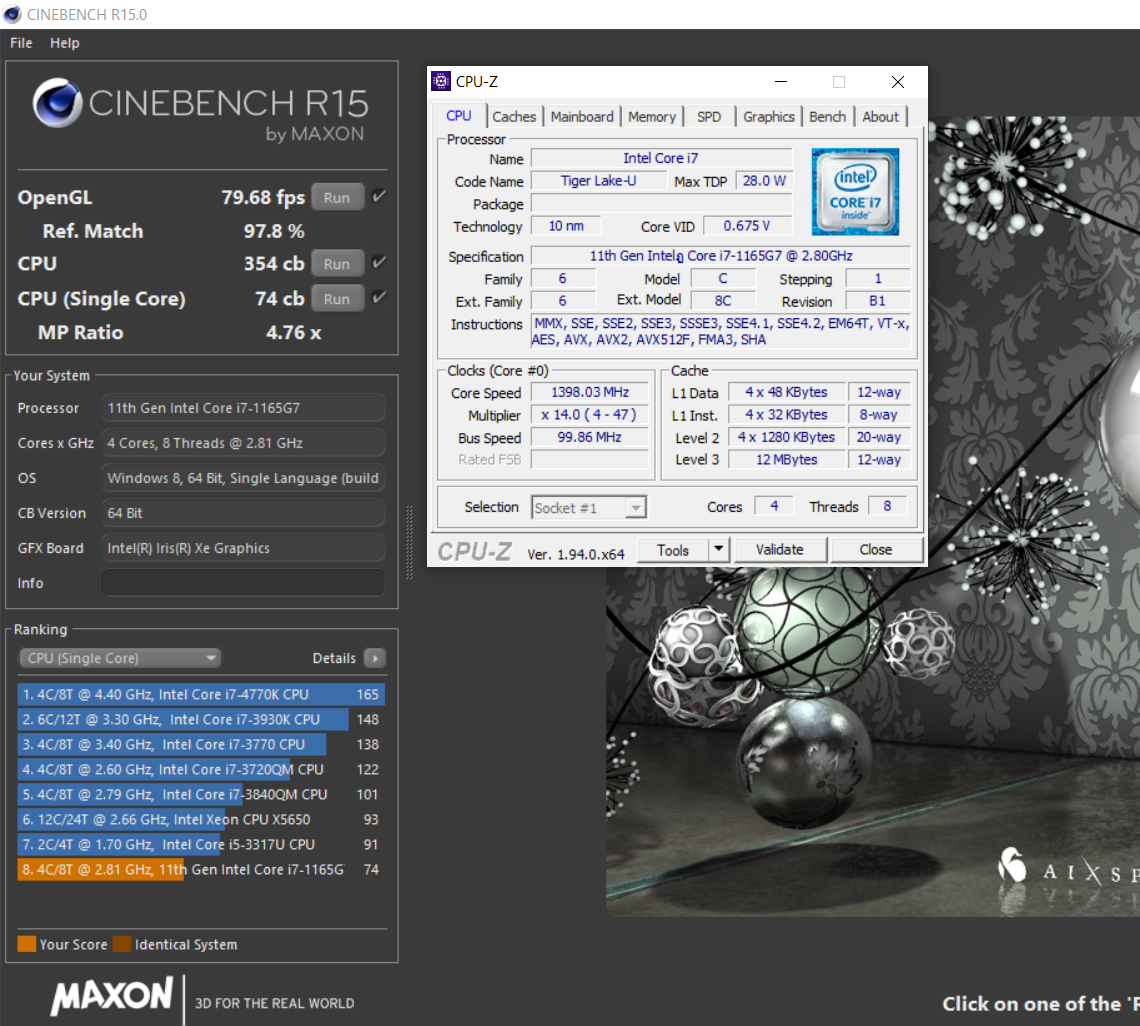Click the Threads count value 8
1140x1026 pixels.
click(x=887, y=506)
